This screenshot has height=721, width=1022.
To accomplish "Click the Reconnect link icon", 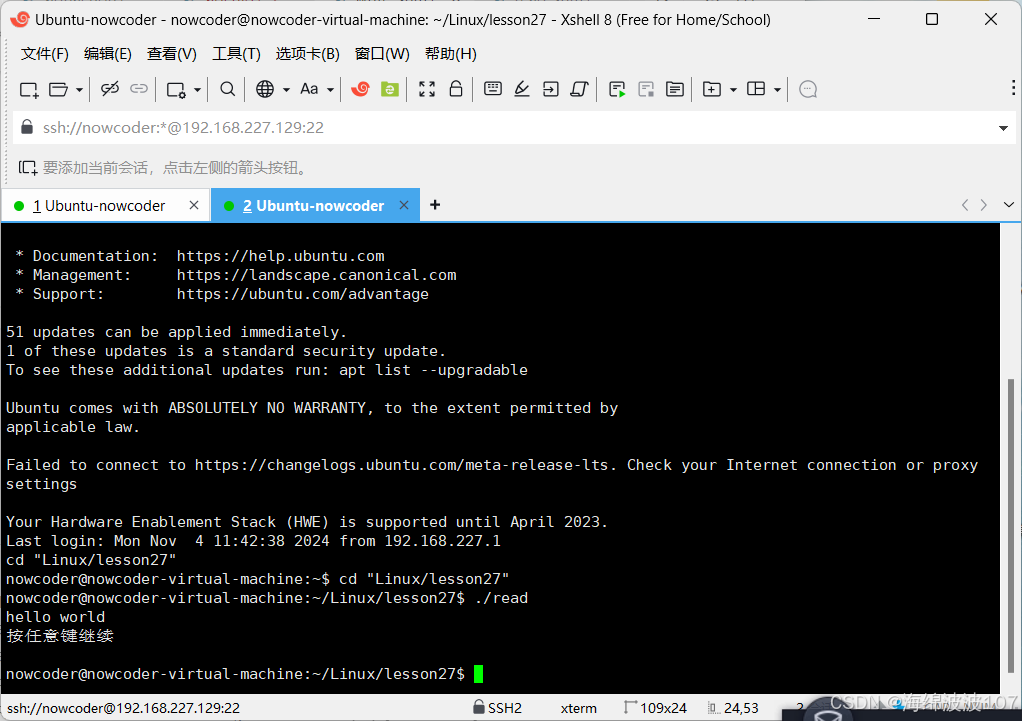I will pyautogui.click(x=139, y=89).
